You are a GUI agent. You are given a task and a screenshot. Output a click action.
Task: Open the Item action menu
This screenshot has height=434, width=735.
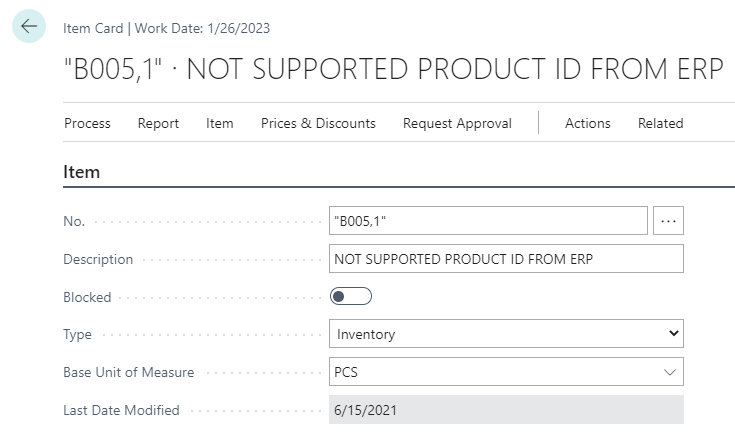219,123
